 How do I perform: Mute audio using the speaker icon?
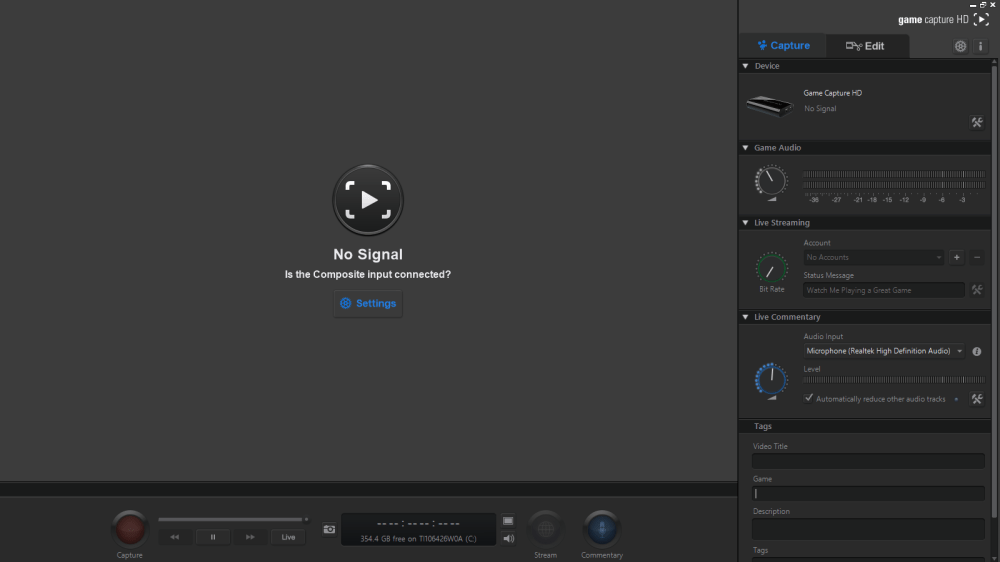508,539
